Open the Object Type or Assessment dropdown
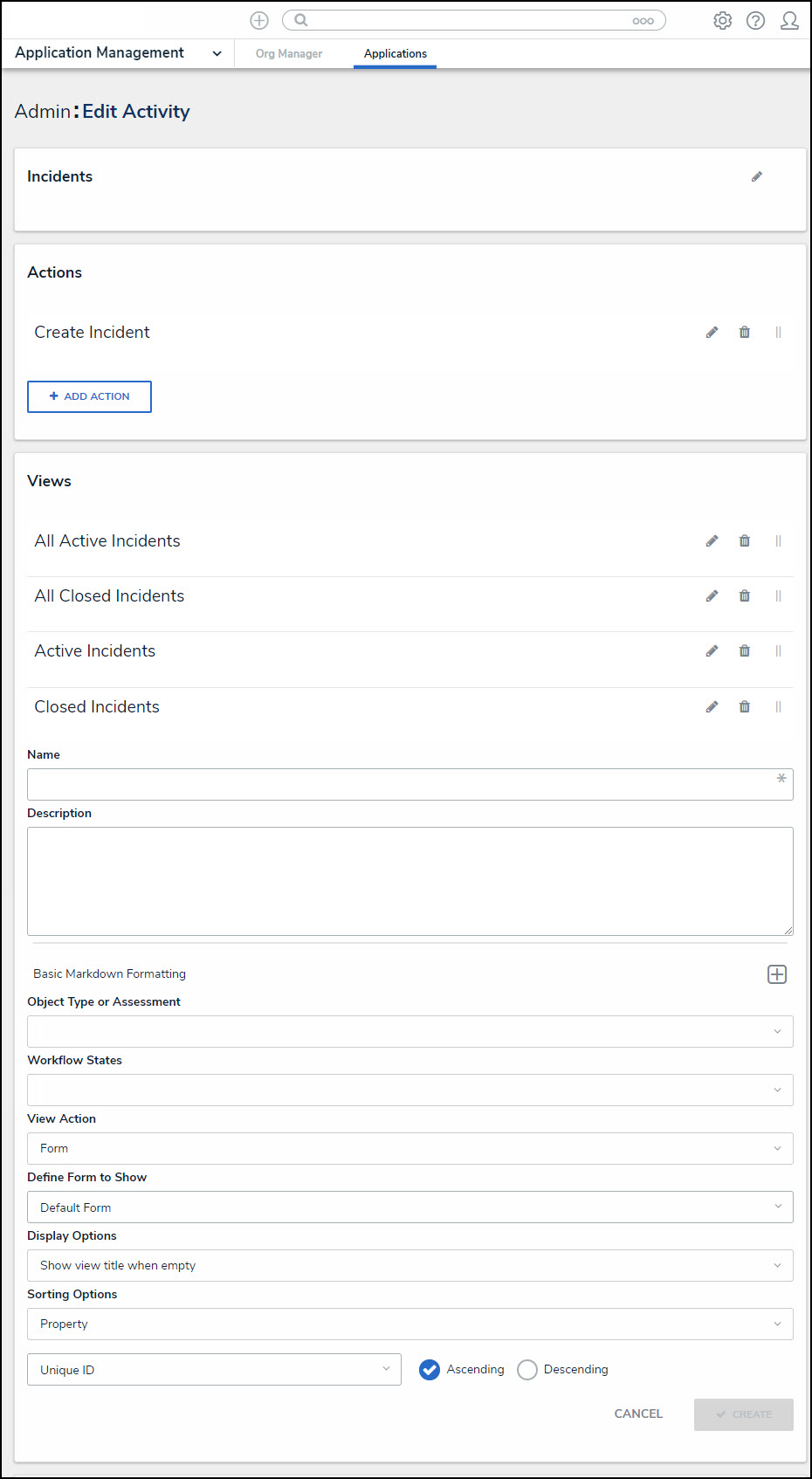812x1479 pixels. 409,1031
